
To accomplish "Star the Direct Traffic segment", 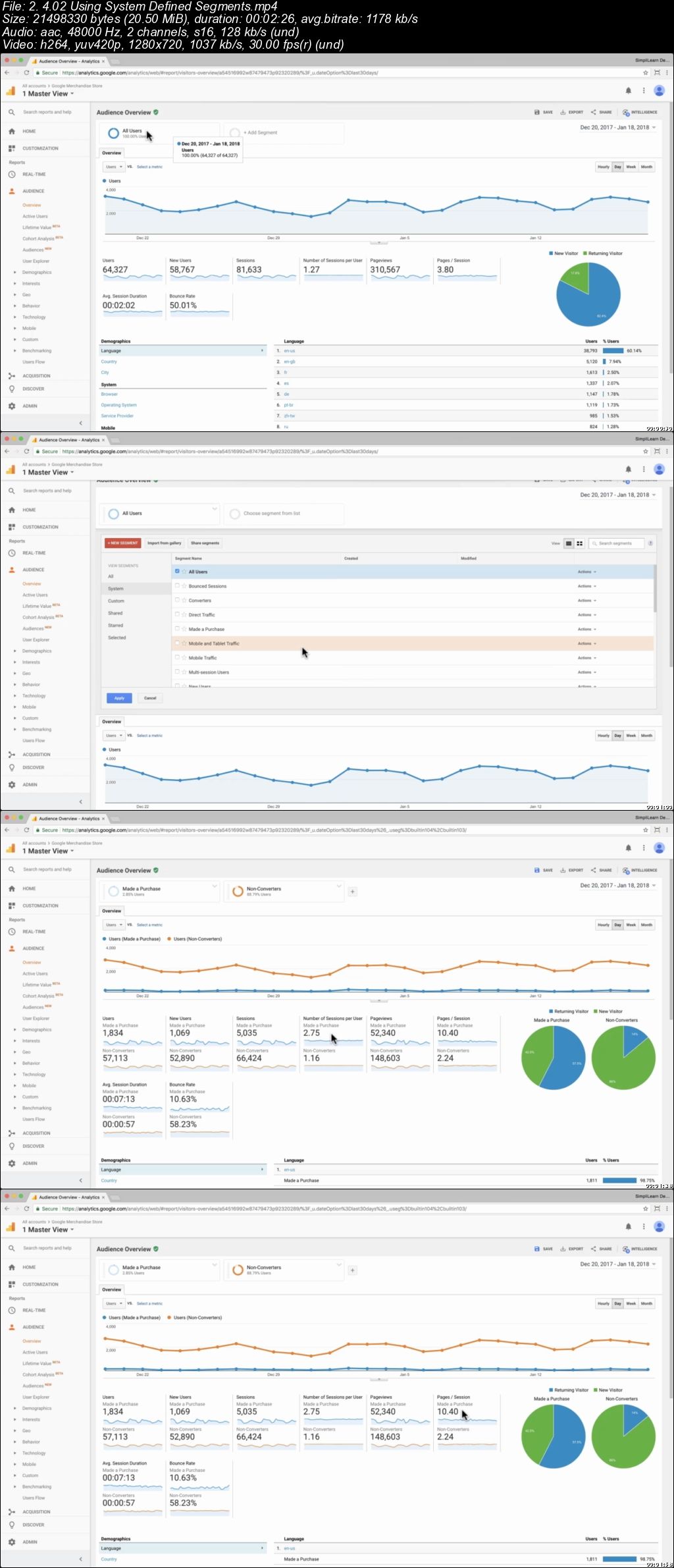I will click(184, 614).
